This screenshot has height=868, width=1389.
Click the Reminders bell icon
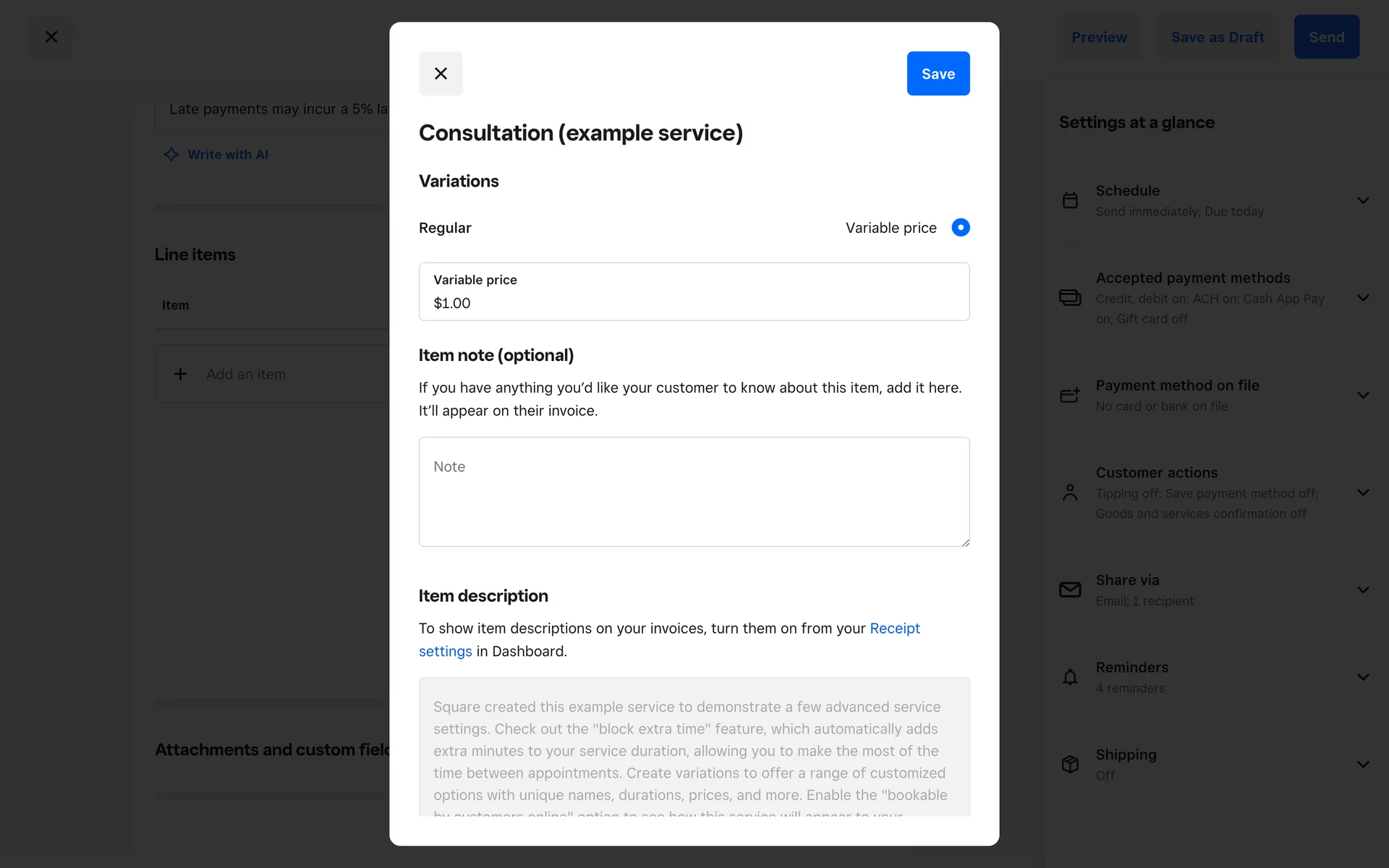(1070, 677)
